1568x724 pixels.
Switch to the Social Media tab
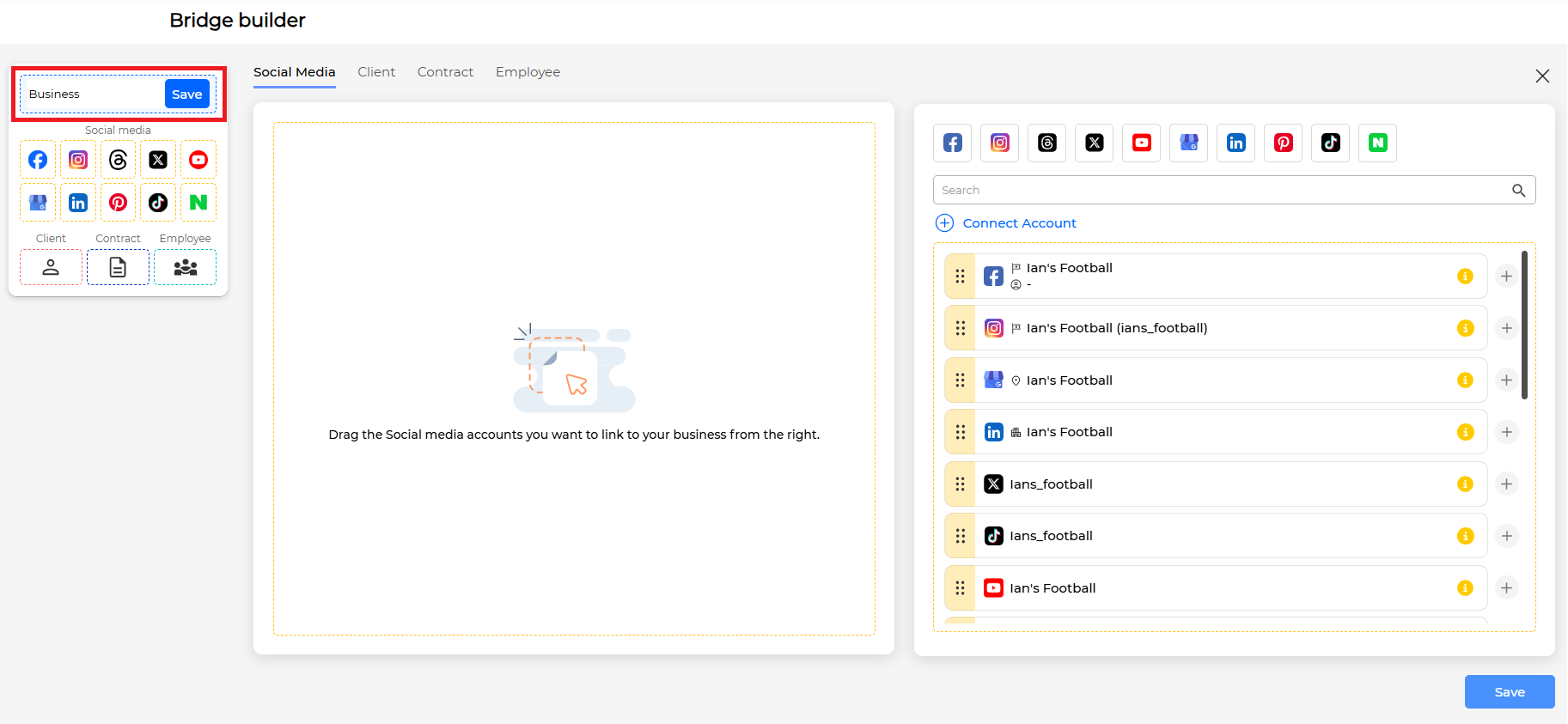294,72
